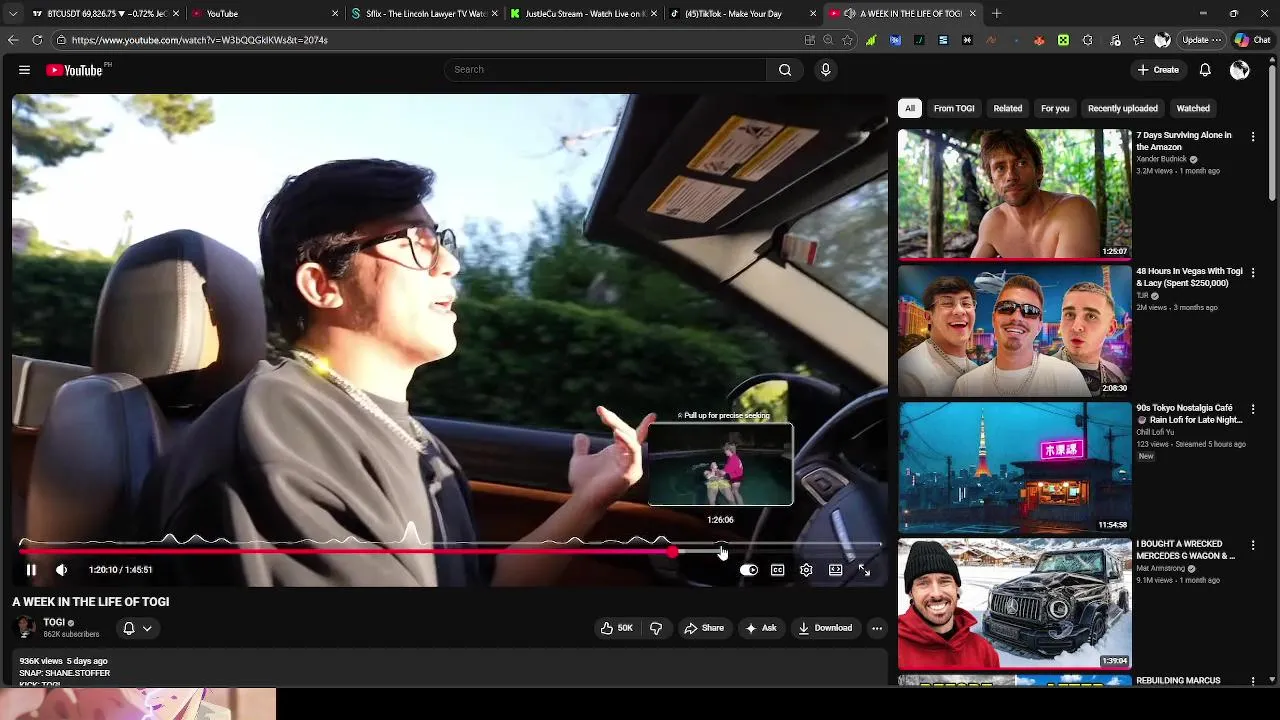Click the browser address bar URL
This screenshot has width=1280, height=720.
(200, 40)
